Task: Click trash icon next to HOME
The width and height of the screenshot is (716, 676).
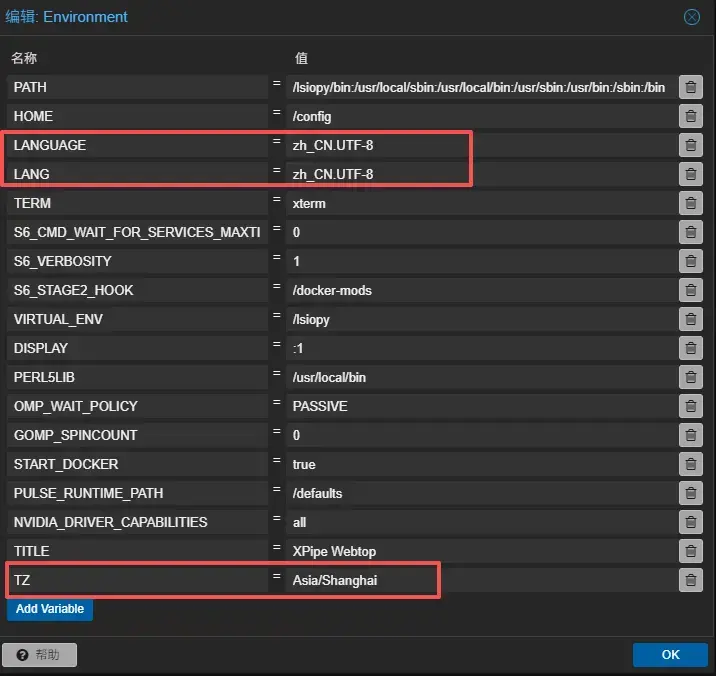Action: pos(690,117)
